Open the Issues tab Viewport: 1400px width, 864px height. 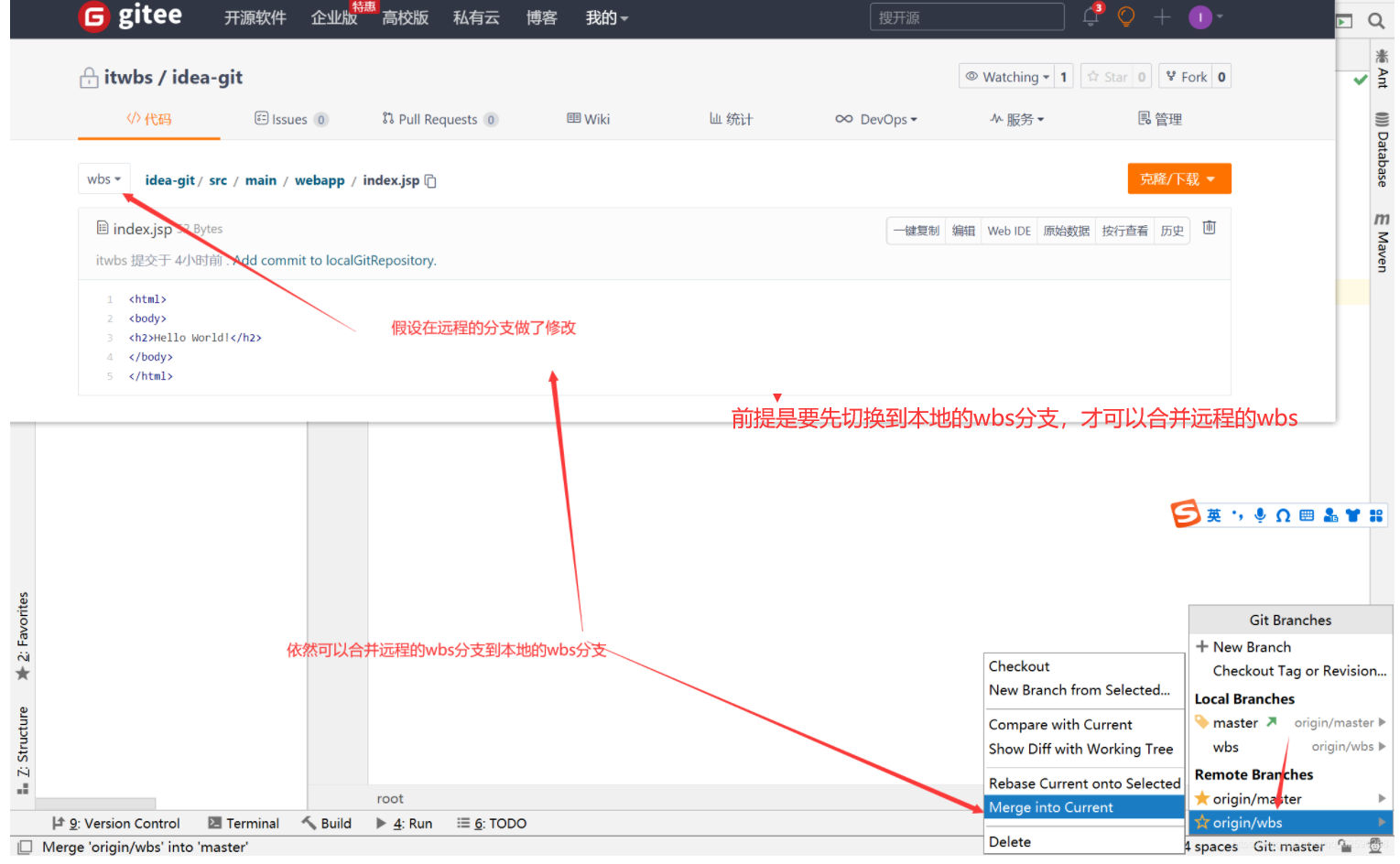click(x=291, y=119)
